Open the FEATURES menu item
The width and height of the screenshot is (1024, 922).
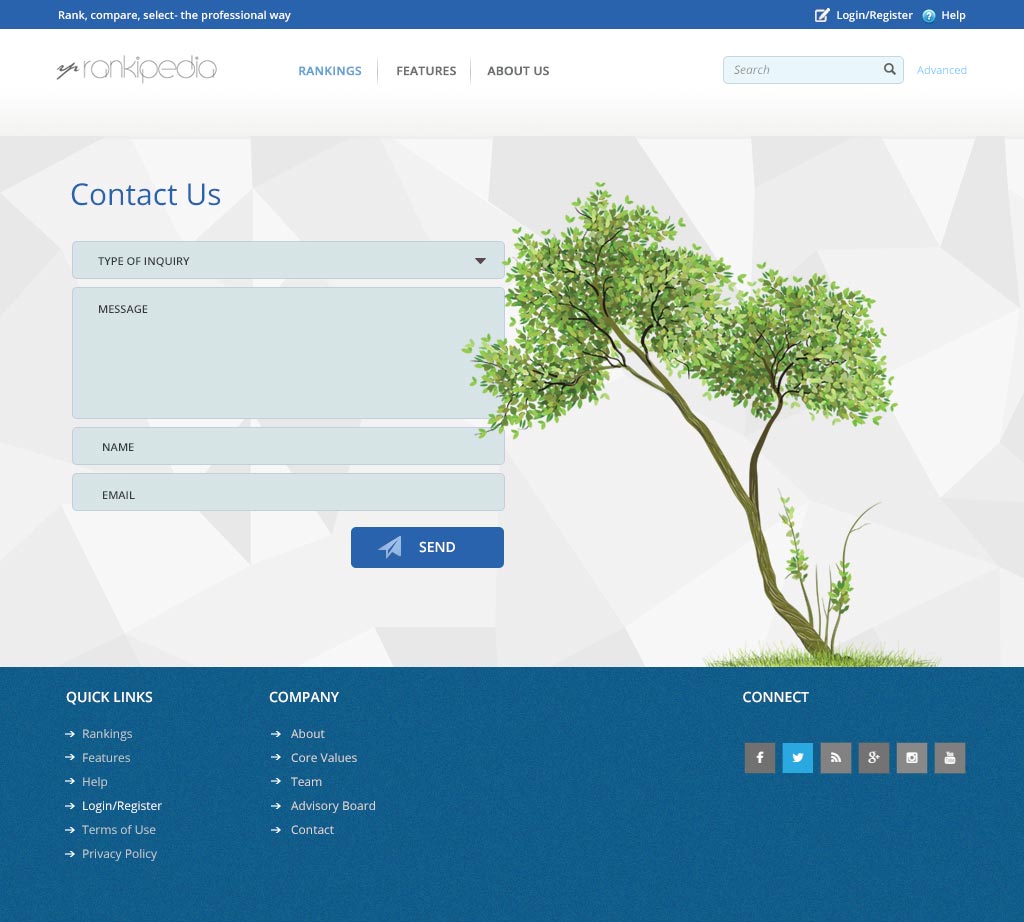[x=426, y=71]
